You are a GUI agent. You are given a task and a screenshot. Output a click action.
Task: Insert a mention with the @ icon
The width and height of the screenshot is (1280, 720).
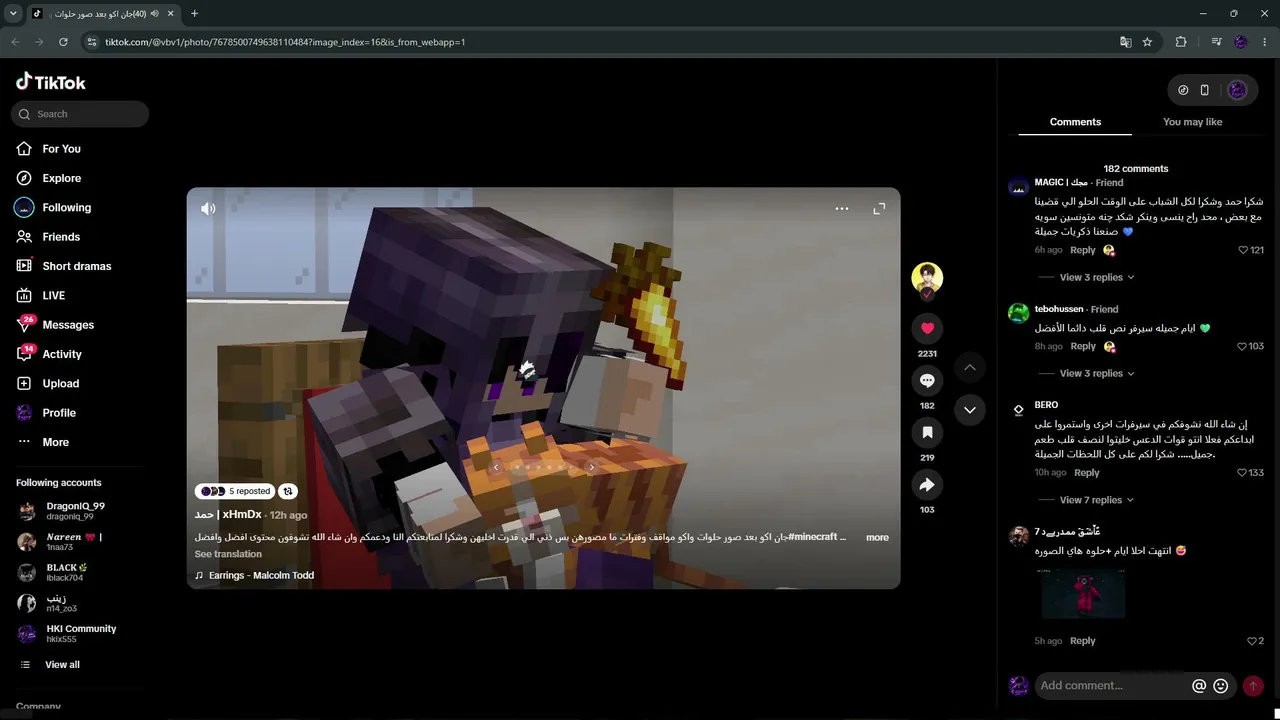click(x=1199, y=686)
